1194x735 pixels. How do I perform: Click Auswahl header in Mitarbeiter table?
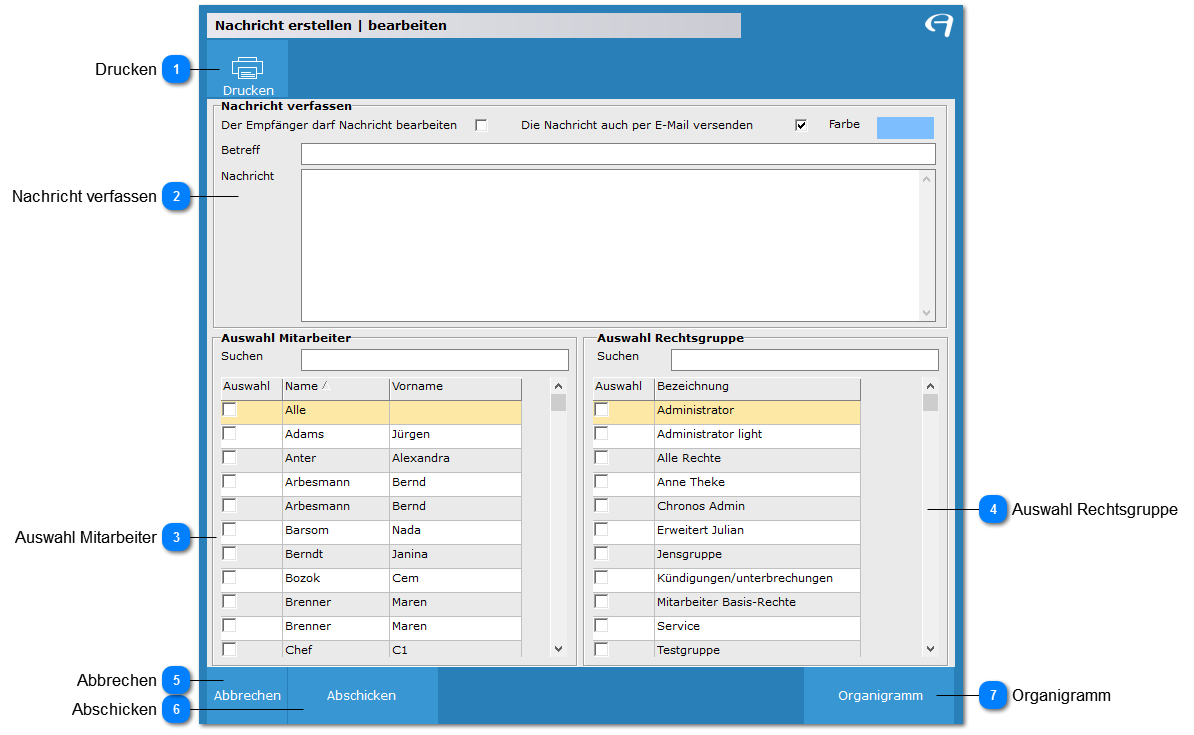[251, 388]
